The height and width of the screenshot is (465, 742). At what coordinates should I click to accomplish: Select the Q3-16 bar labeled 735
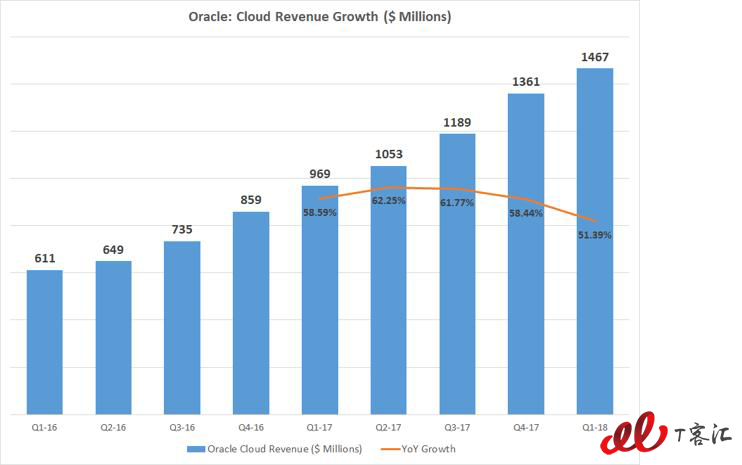pyautogui.click(x=182, y=328)
